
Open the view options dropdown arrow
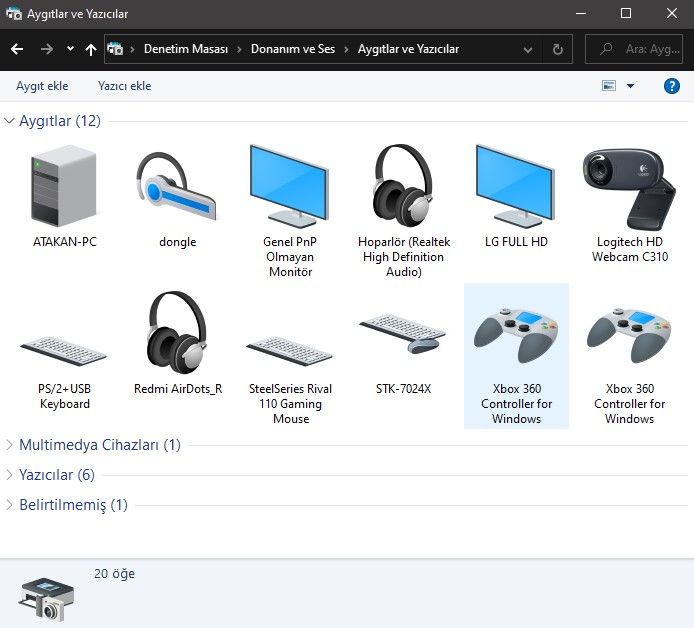630,86
